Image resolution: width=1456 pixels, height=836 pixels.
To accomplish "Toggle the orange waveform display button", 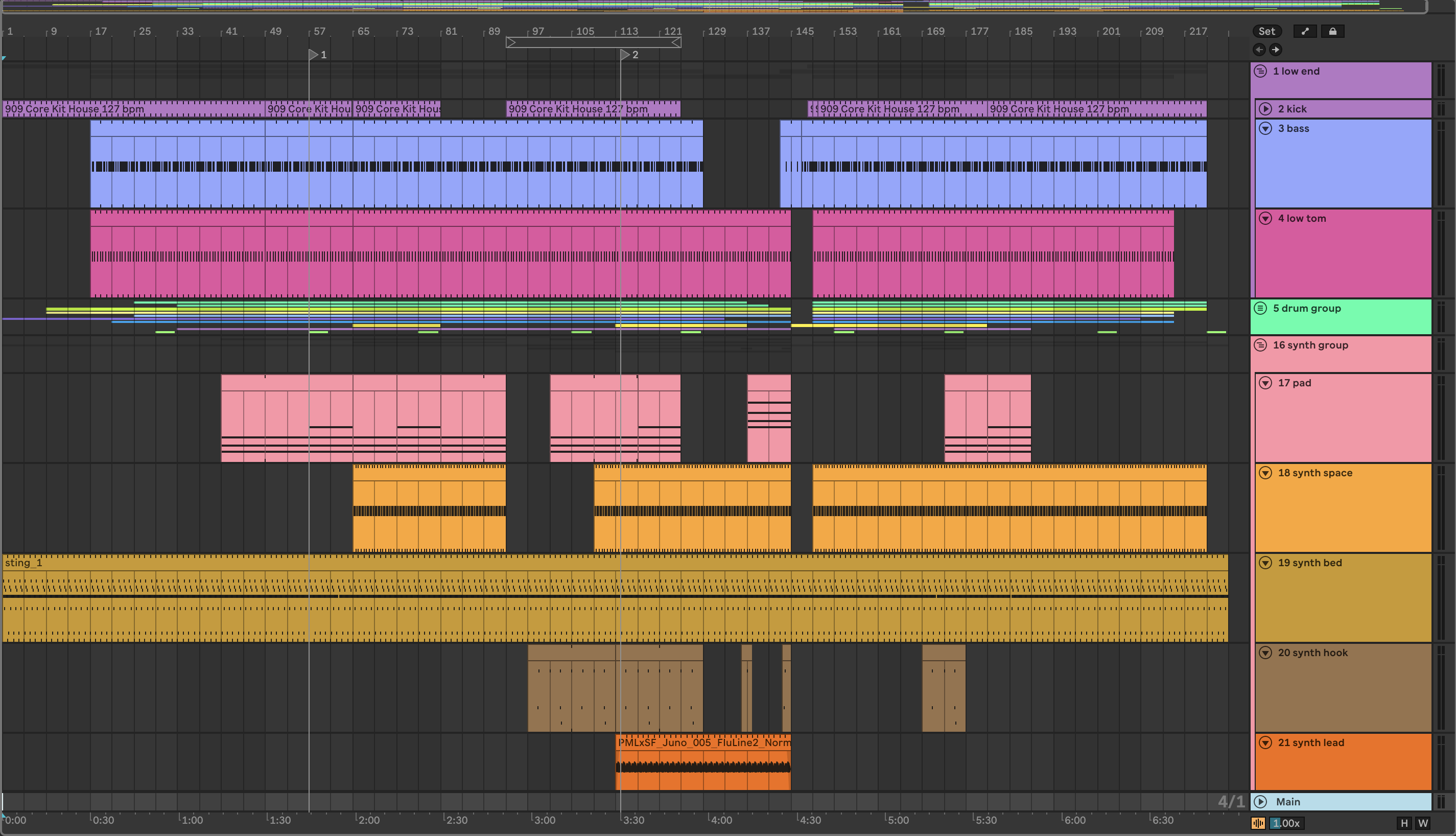I will 1258,823.
